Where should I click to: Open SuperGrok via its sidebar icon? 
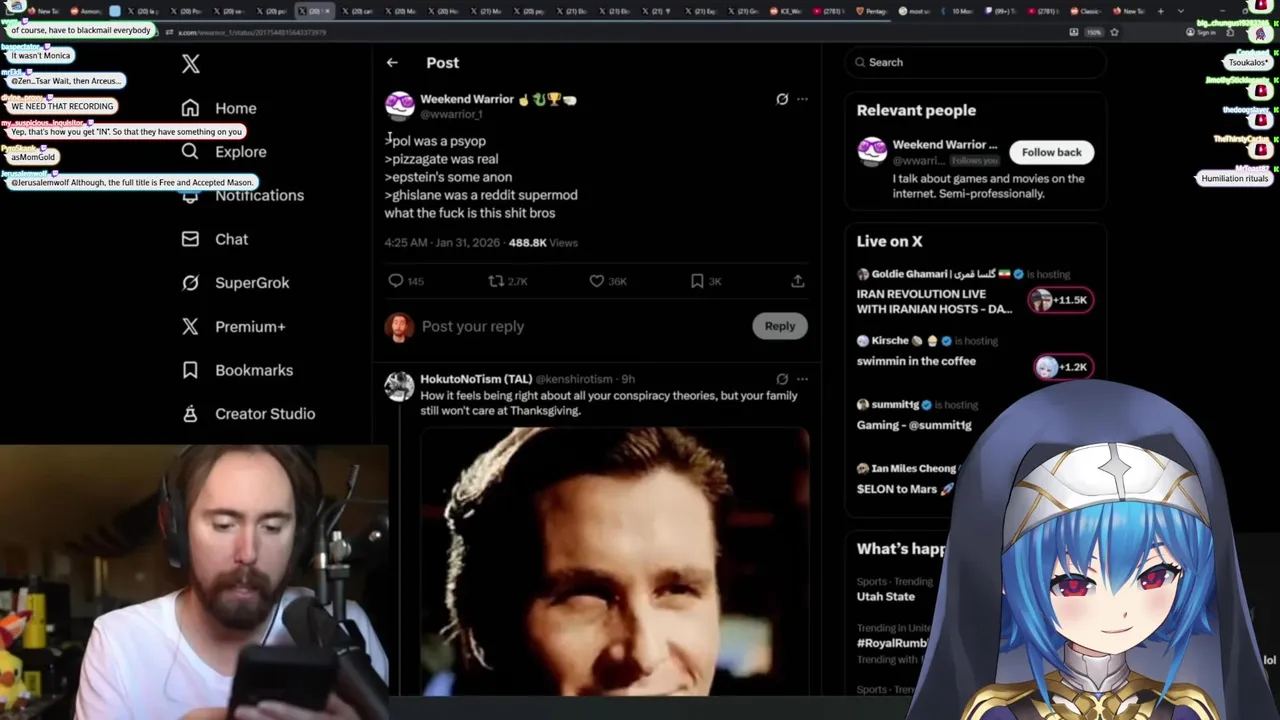coord(190,282)
